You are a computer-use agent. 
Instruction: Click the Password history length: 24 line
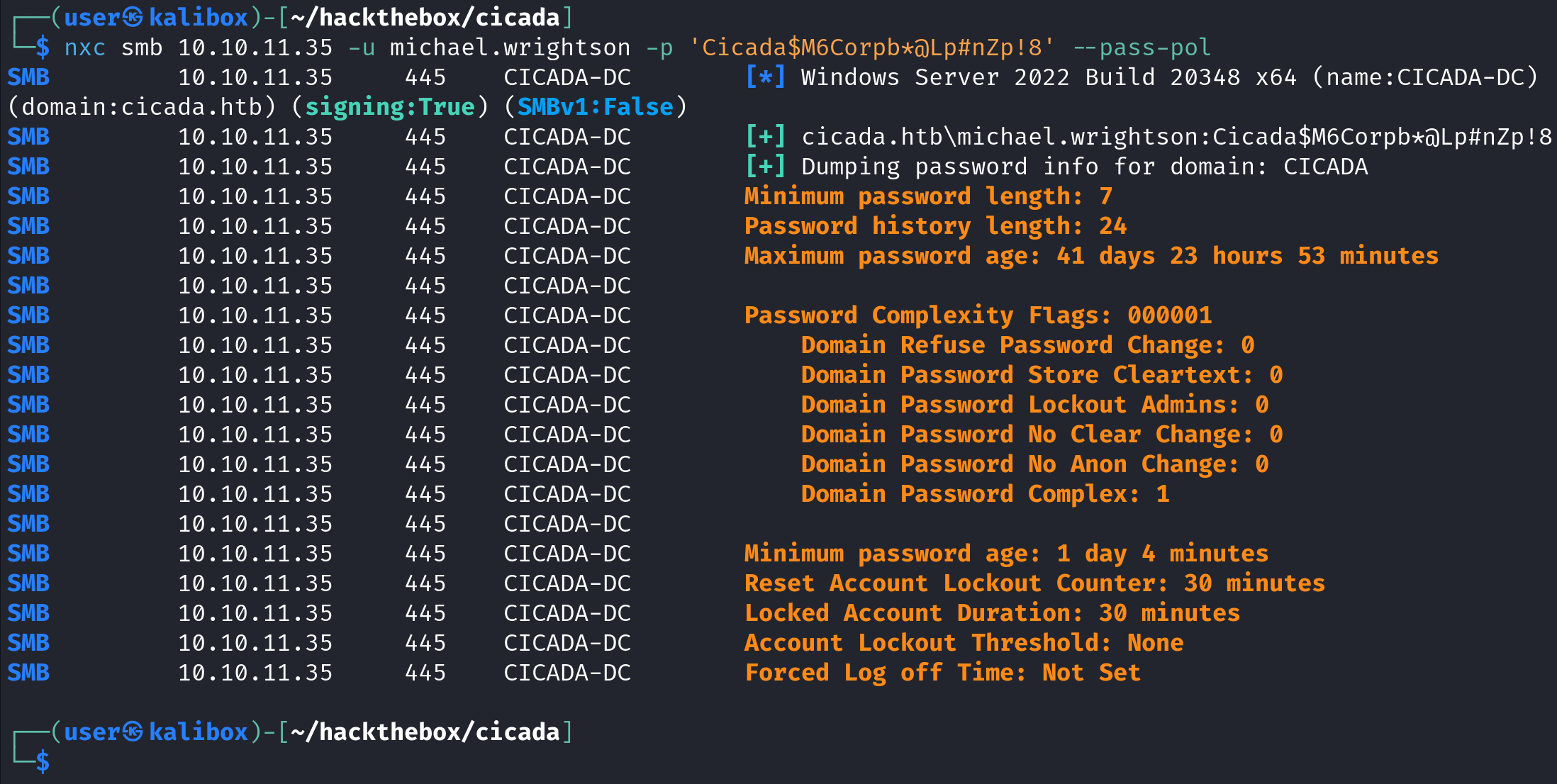tap(936, 226)
